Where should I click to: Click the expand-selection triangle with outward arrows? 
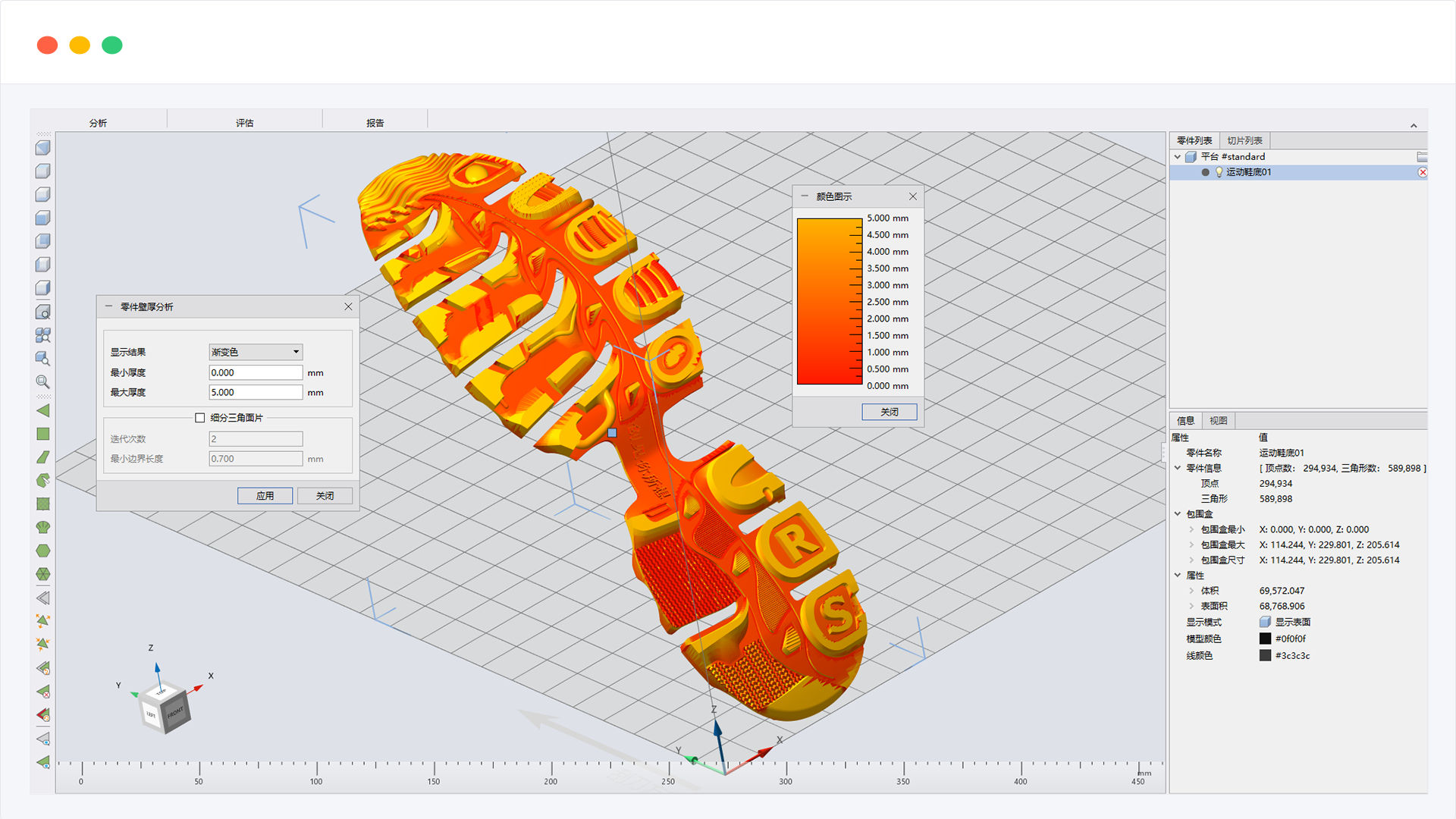point(43,621)
